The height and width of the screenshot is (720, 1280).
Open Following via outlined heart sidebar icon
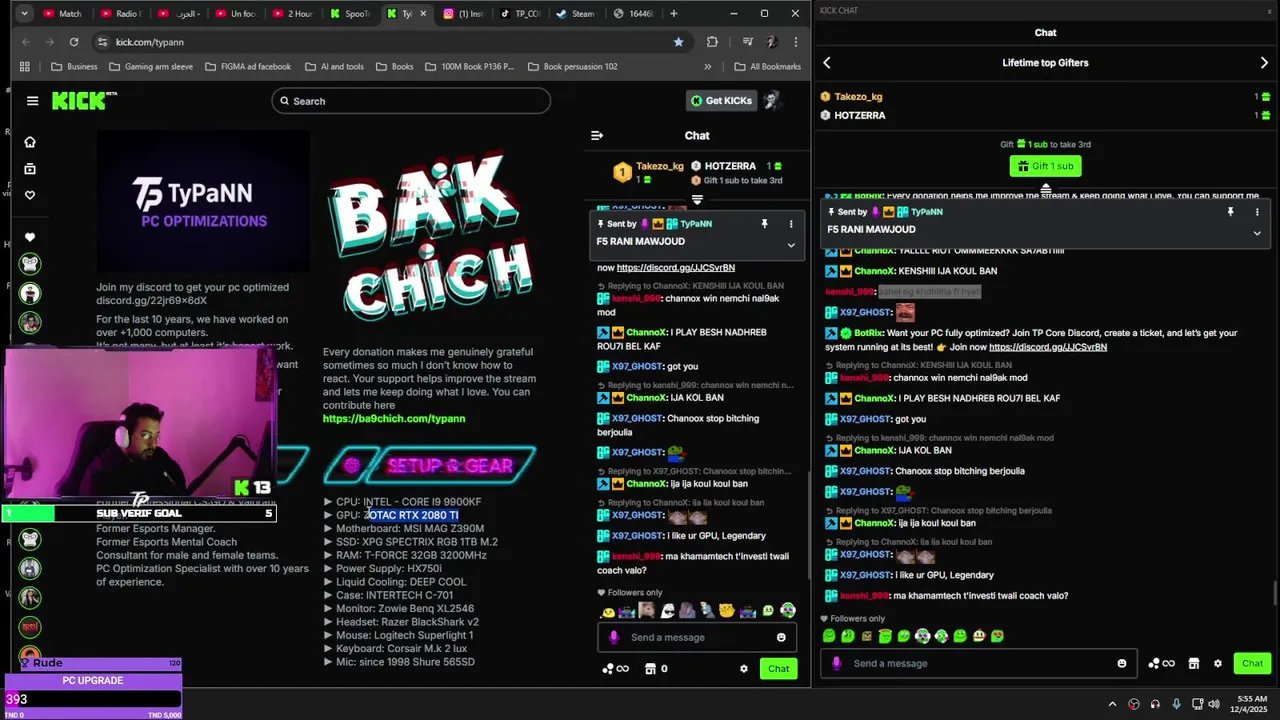click(30, 195)
